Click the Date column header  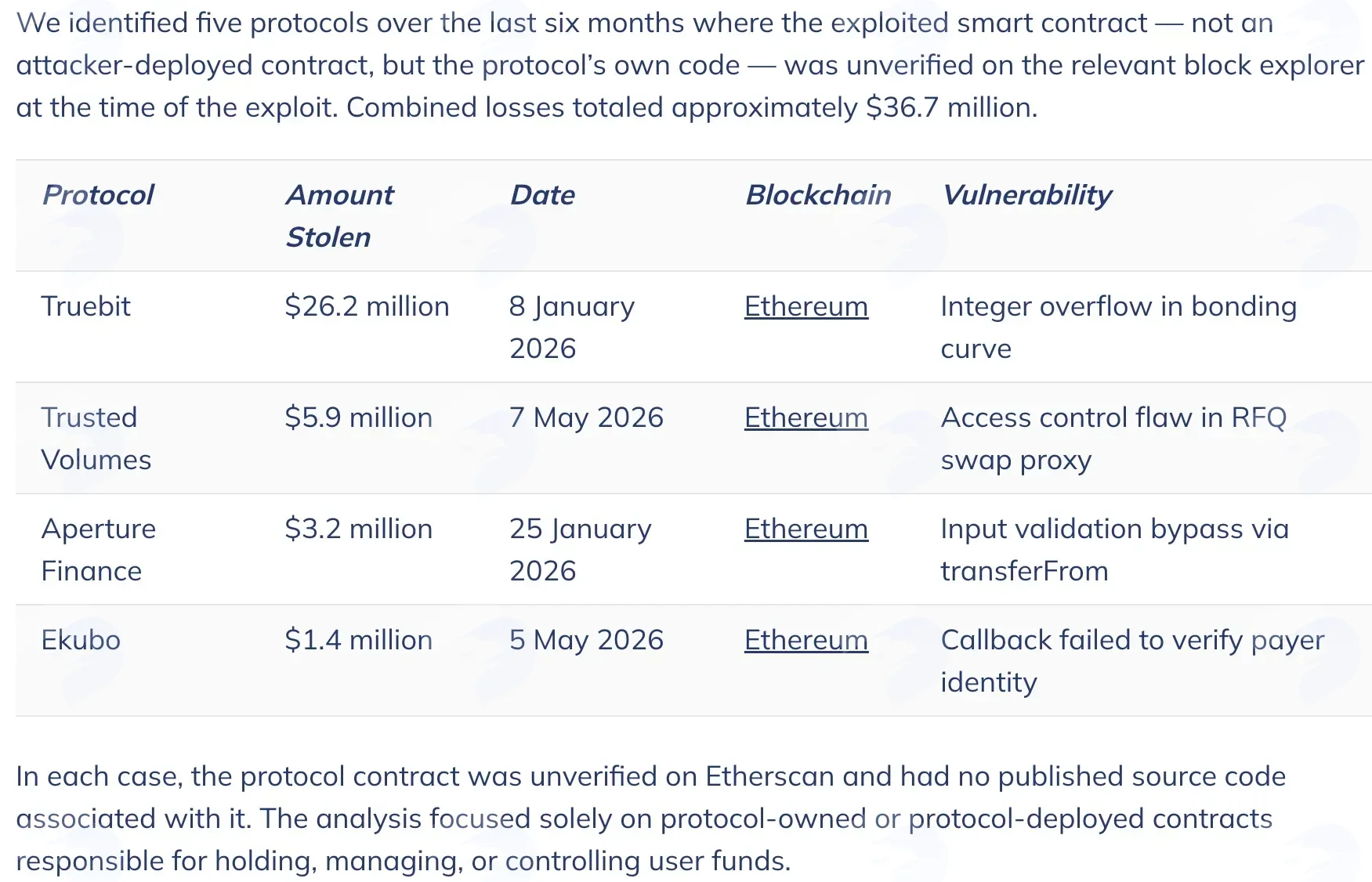(543, 195)
